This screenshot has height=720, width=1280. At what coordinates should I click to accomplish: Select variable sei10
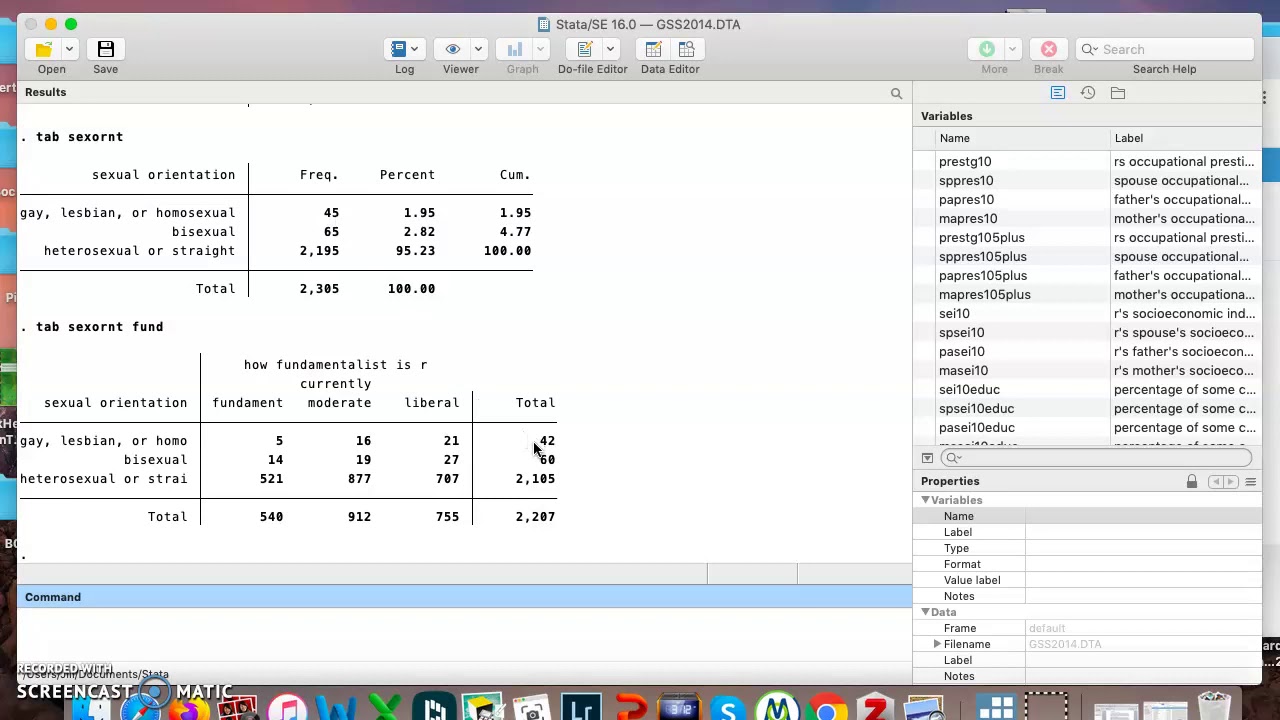[954, 314]
